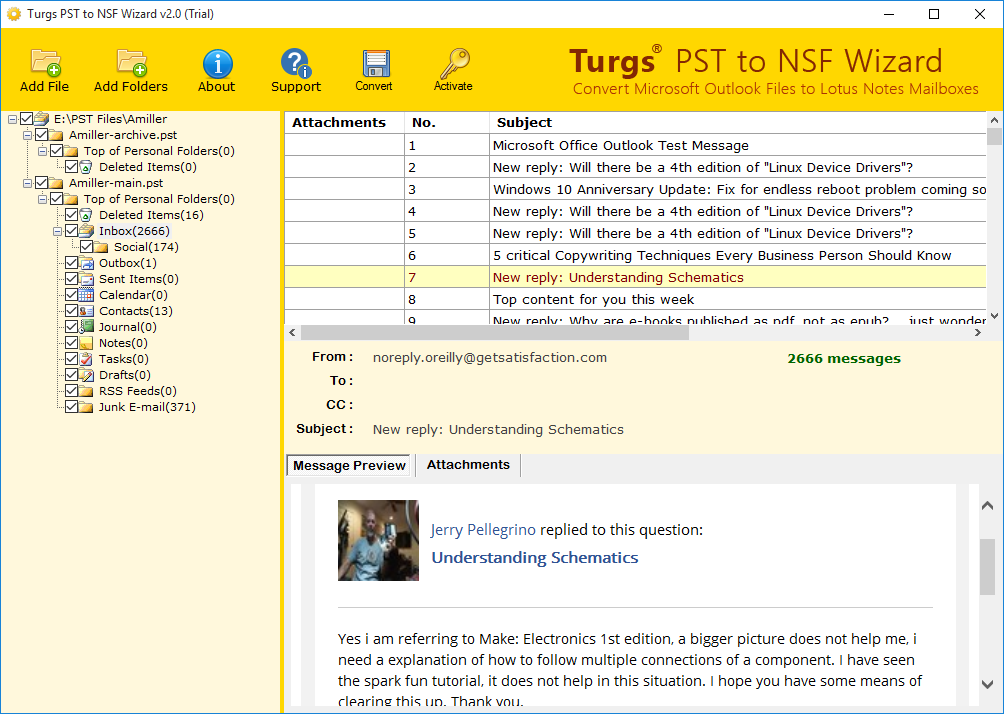
Task: Click the Inbox folder icon
Action: pyautogui.click(x=86, y=231)
